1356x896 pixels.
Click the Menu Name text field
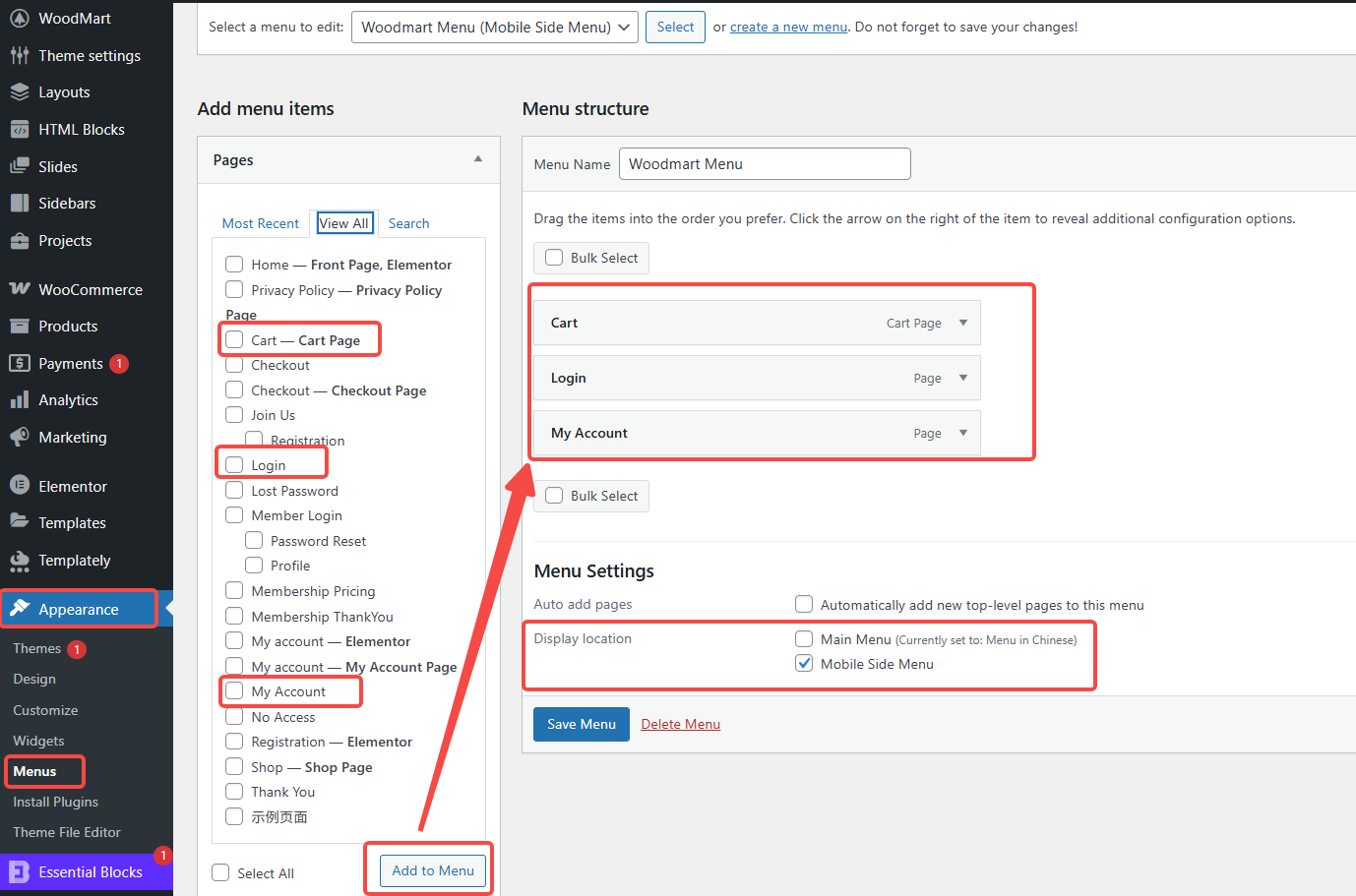(x=764, y=164)
